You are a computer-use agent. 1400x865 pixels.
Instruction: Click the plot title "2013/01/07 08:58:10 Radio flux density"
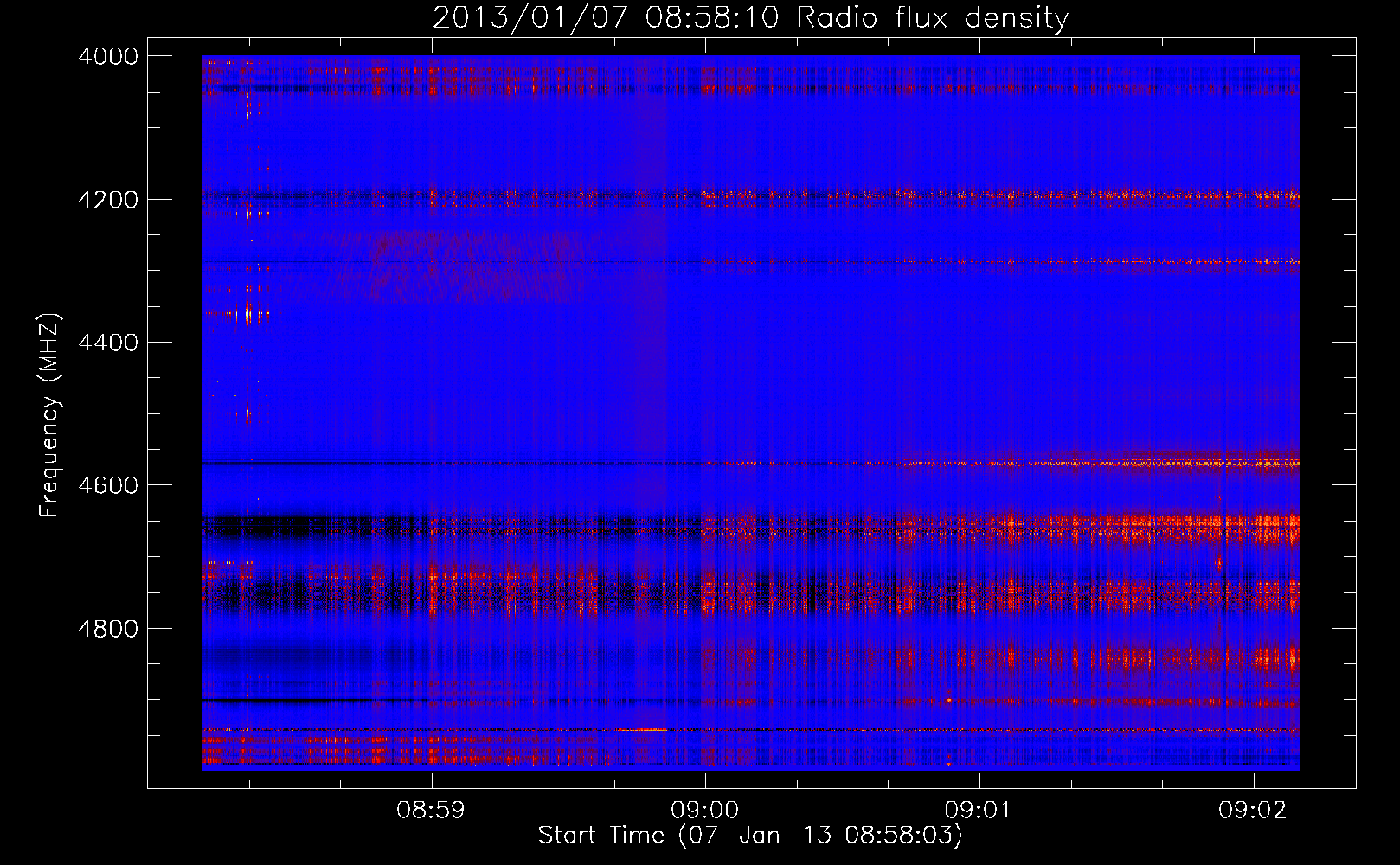(750, 17)
